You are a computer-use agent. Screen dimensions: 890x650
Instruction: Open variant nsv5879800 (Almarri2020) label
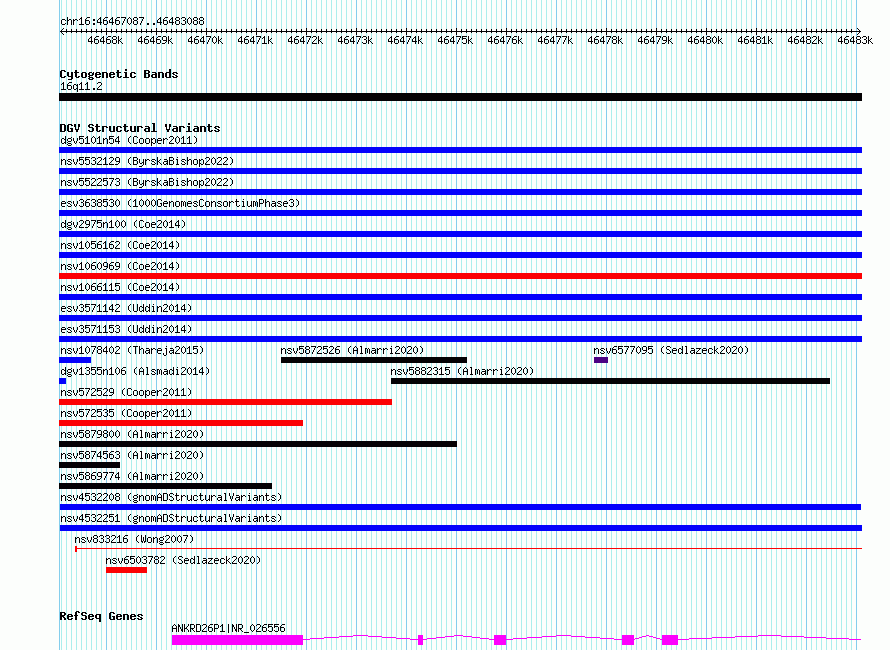[132, 434]
